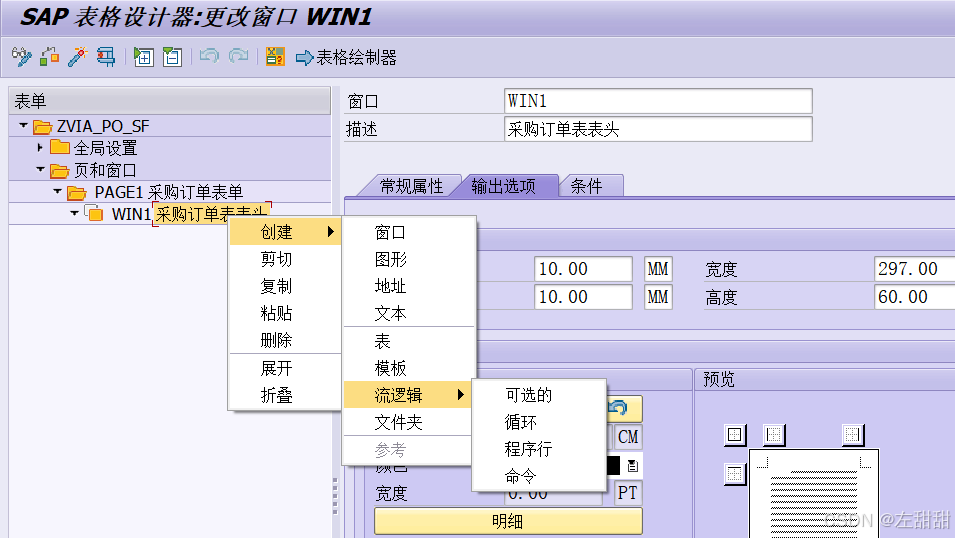Collapse the WIN1 tree node
Image resolution: width=955 pixels, height=538 pixels.
click(74, 213)
